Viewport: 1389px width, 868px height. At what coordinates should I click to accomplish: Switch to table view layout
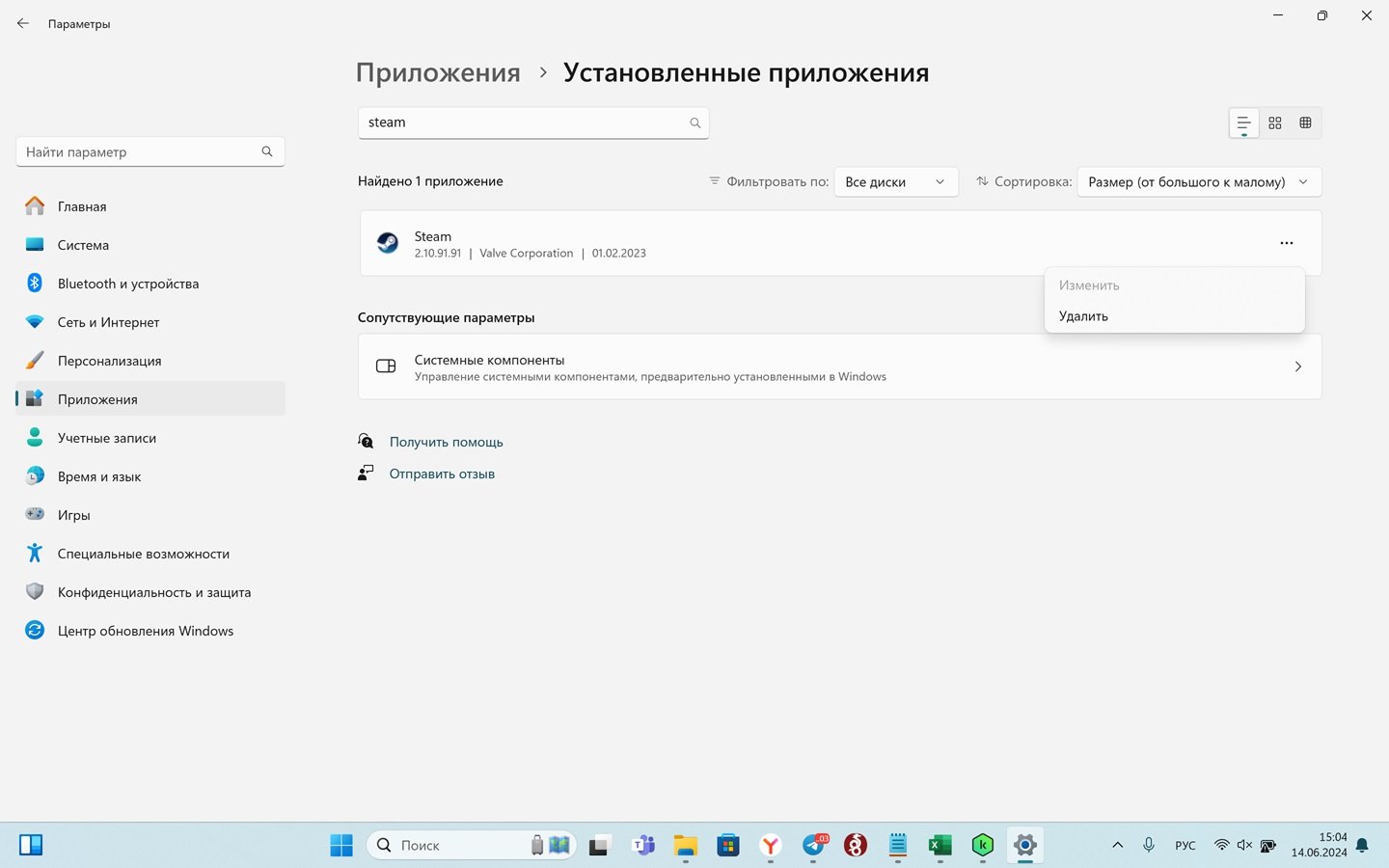(1305, 123)
